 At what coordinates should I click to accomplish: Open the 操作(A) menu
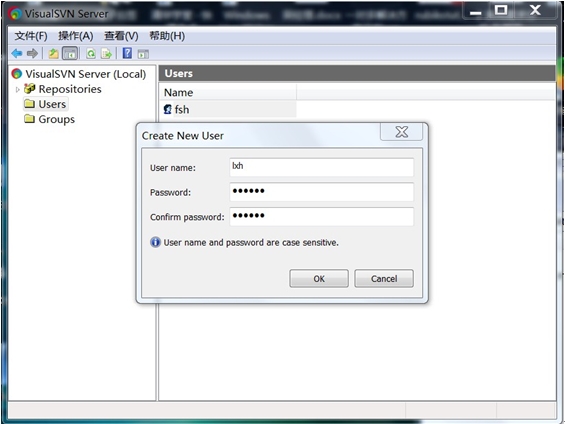click(76, 36)
